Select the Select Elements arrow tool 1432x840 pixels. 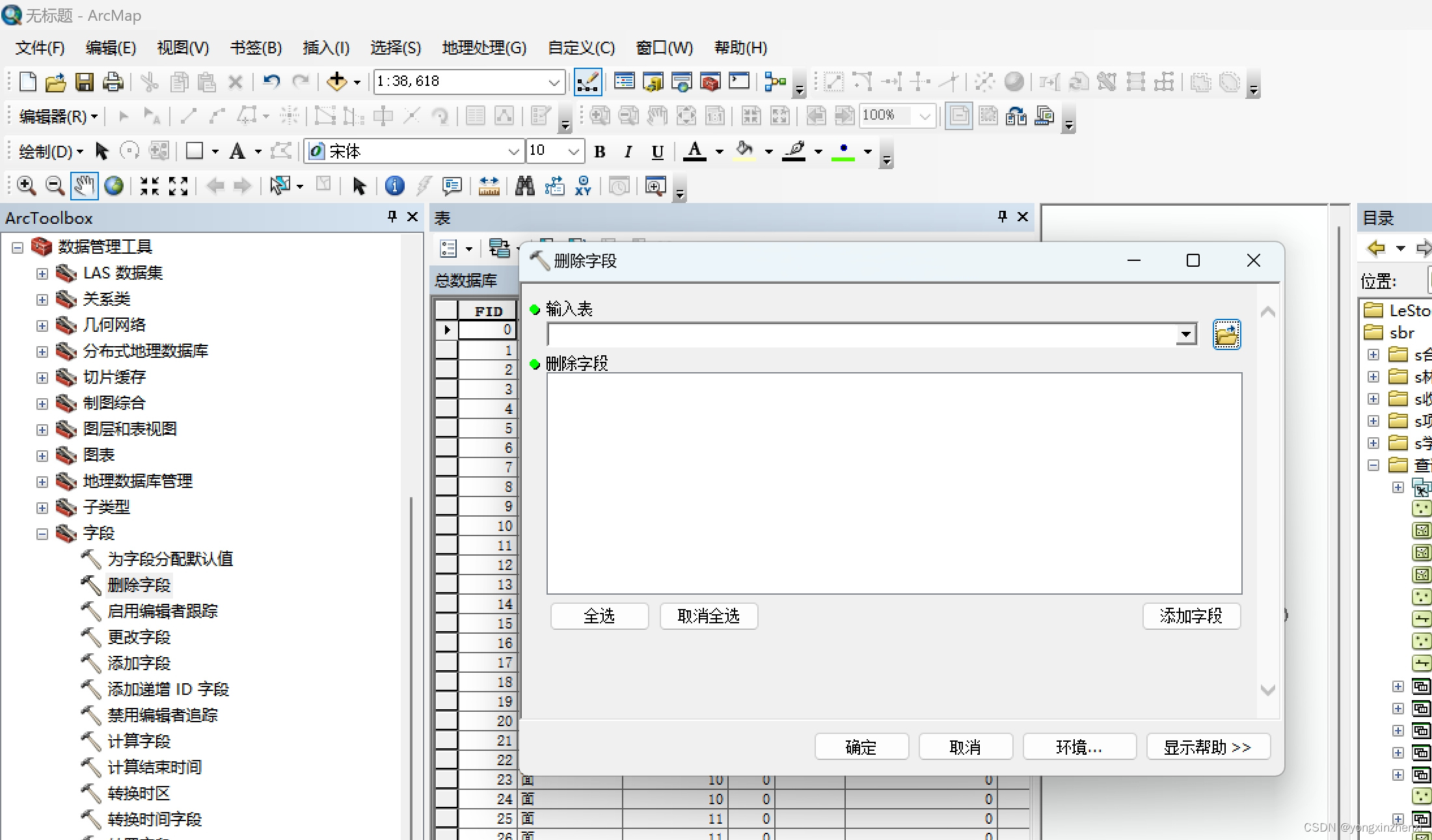(358, 186)
